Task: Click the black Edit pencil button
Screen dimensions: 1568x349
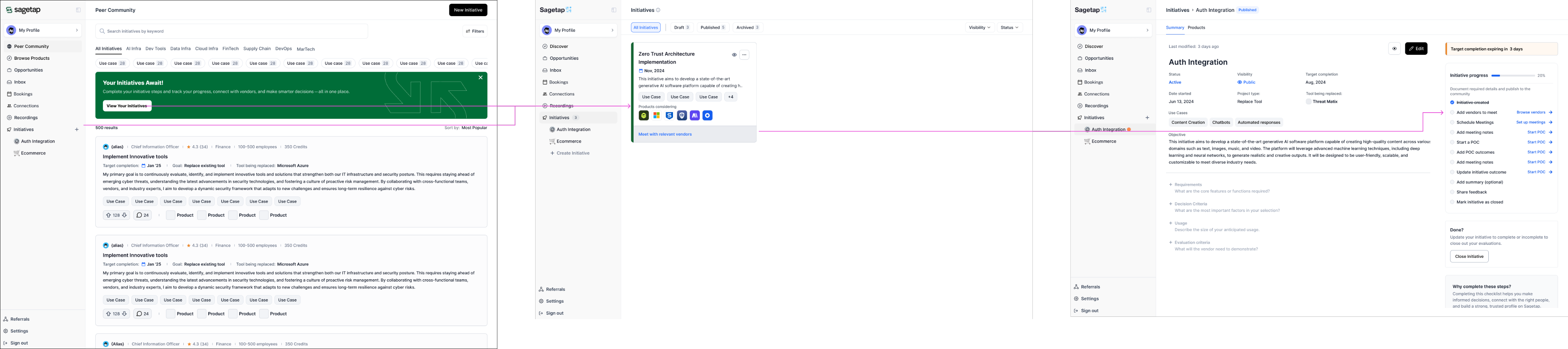Action: tap(1416, 49)
